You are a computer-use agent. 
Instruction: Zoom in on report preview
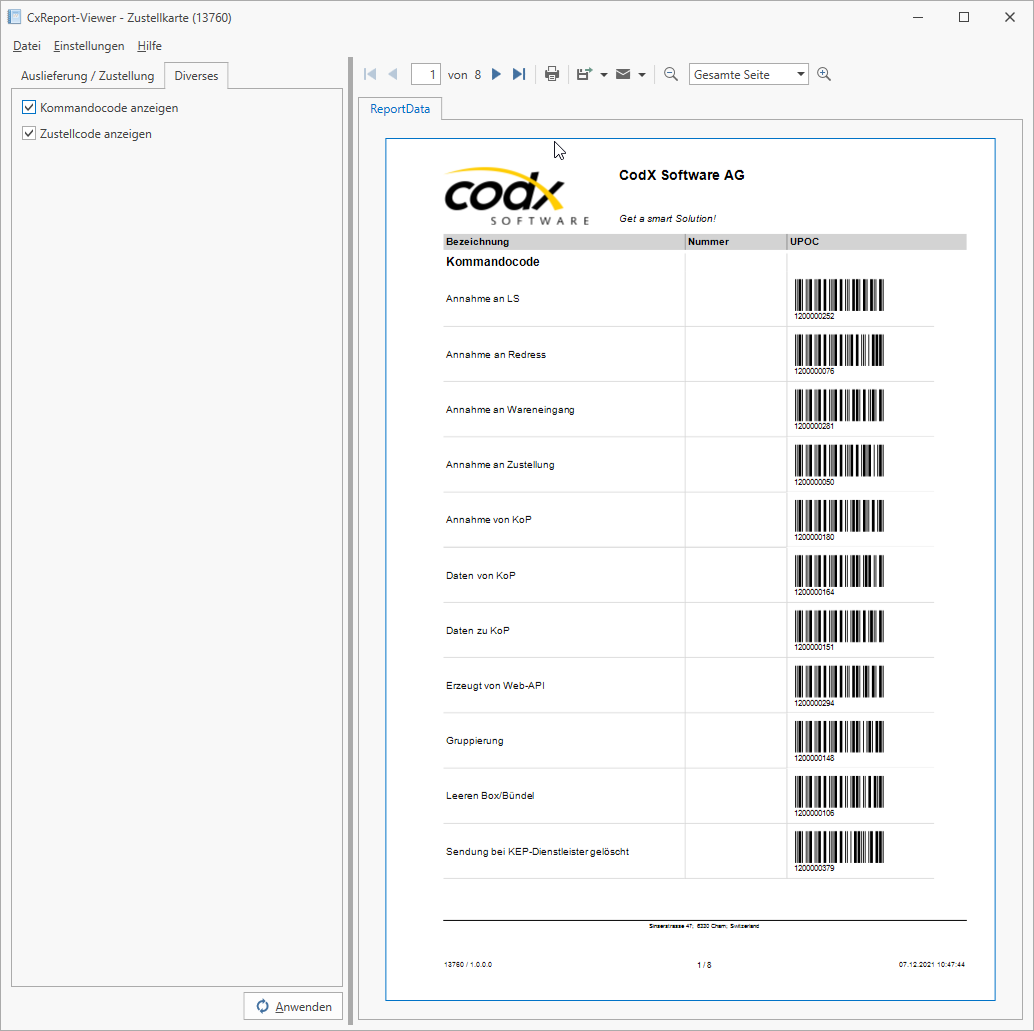[824, 75]
